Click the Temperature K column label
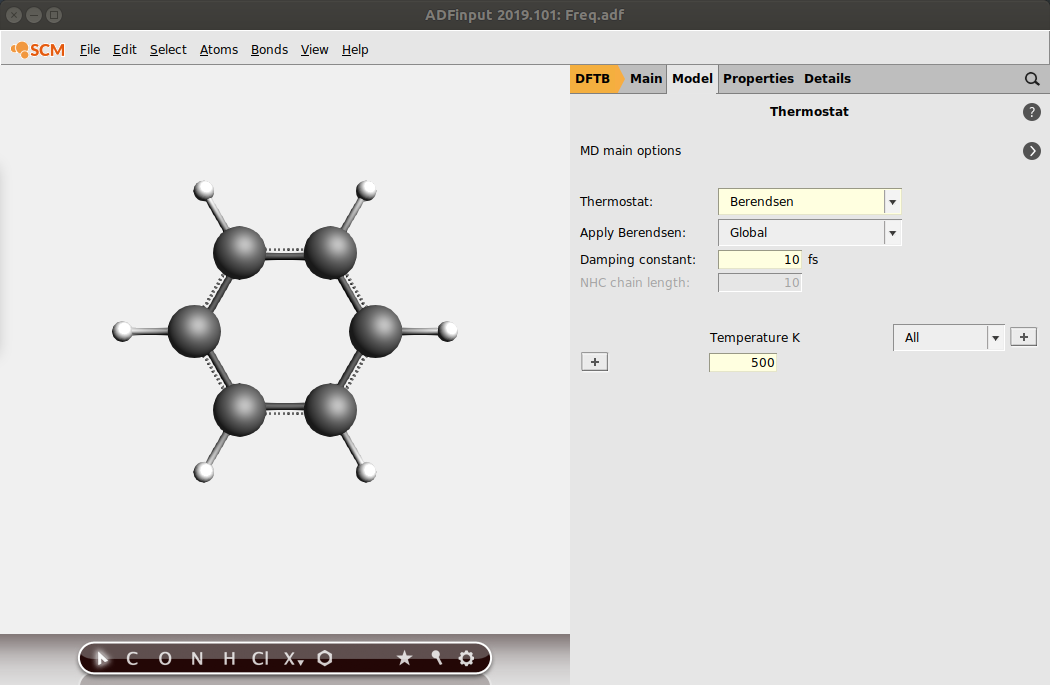The height and width of the screenshot is (685, 1050). coord(755,337)
